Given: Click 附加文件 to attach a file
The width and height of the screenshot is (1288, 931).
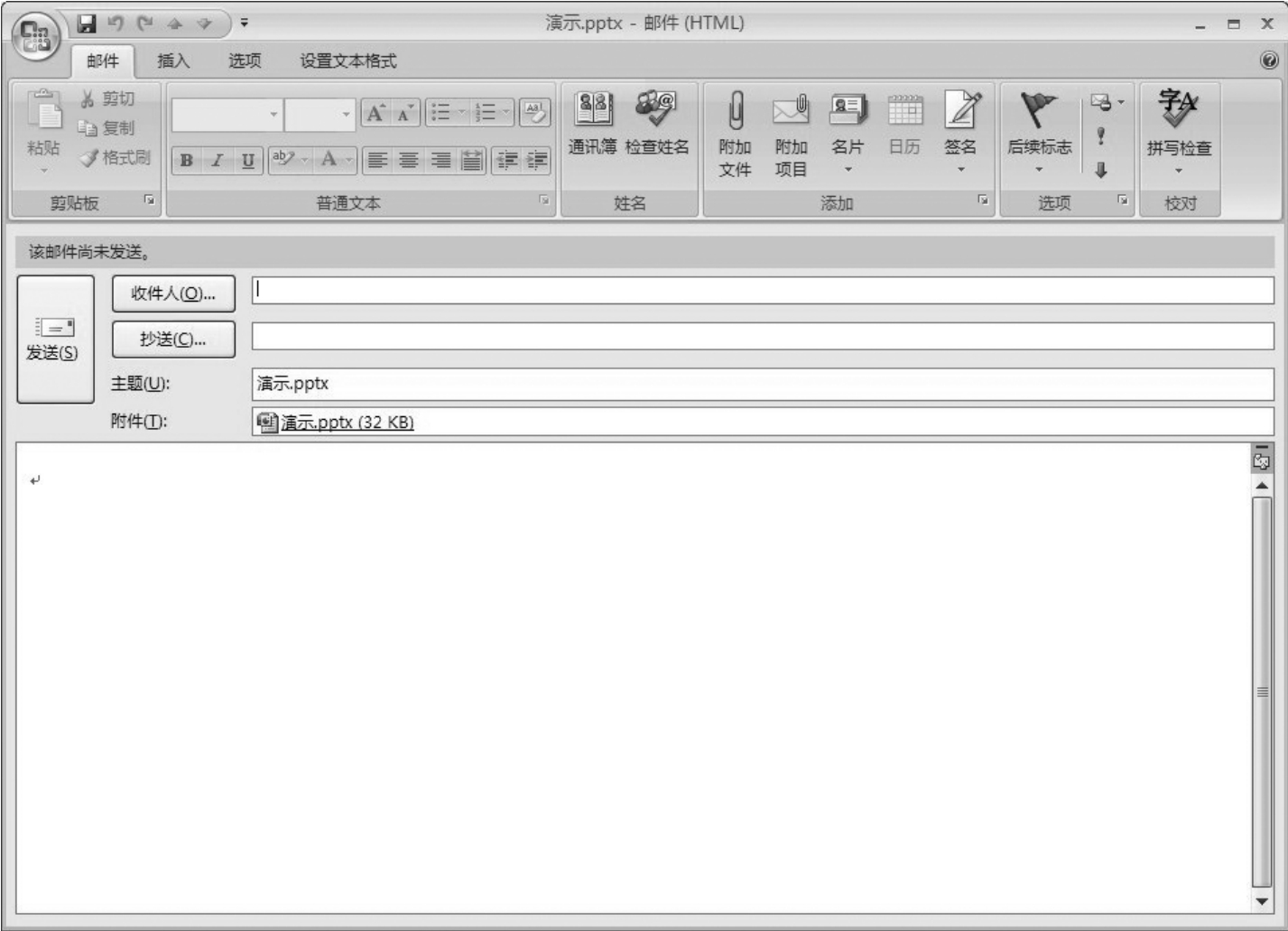Looking at the screenshot, I should click(735, 134).
